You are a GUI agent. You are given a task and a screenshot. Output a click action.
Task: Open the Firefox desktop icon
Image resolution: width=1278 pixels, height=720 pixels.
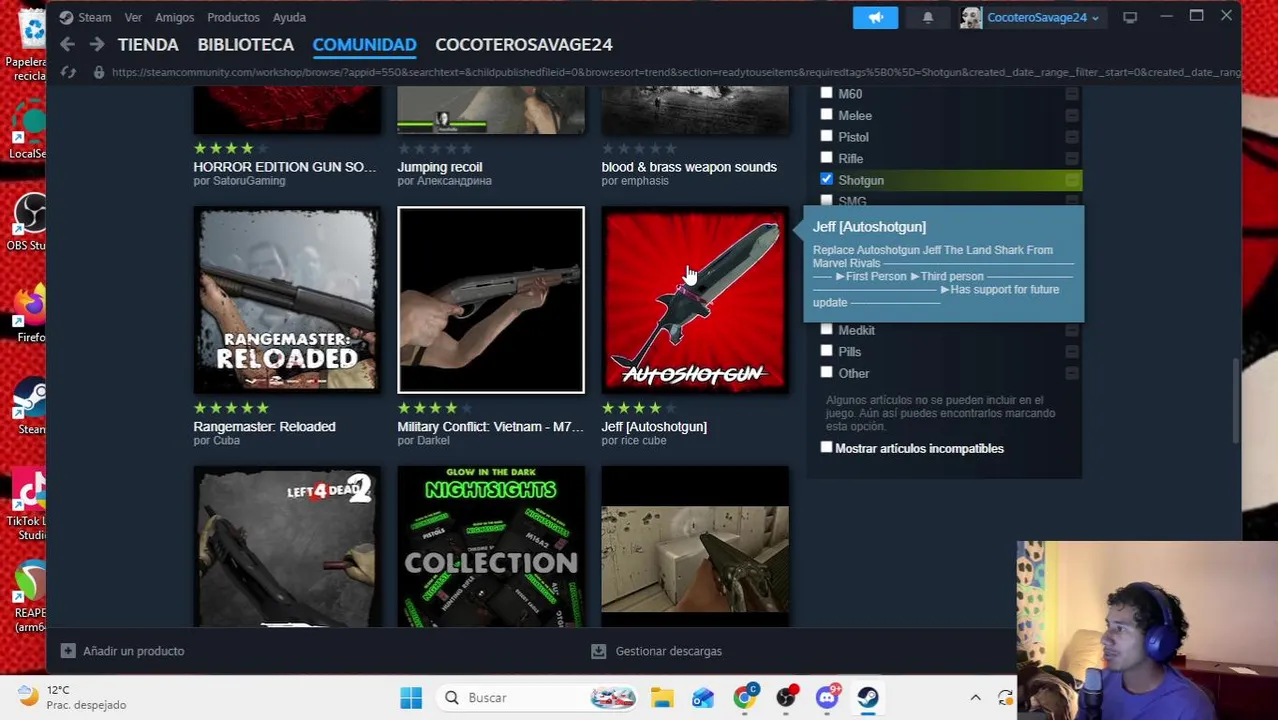[29, 313]
